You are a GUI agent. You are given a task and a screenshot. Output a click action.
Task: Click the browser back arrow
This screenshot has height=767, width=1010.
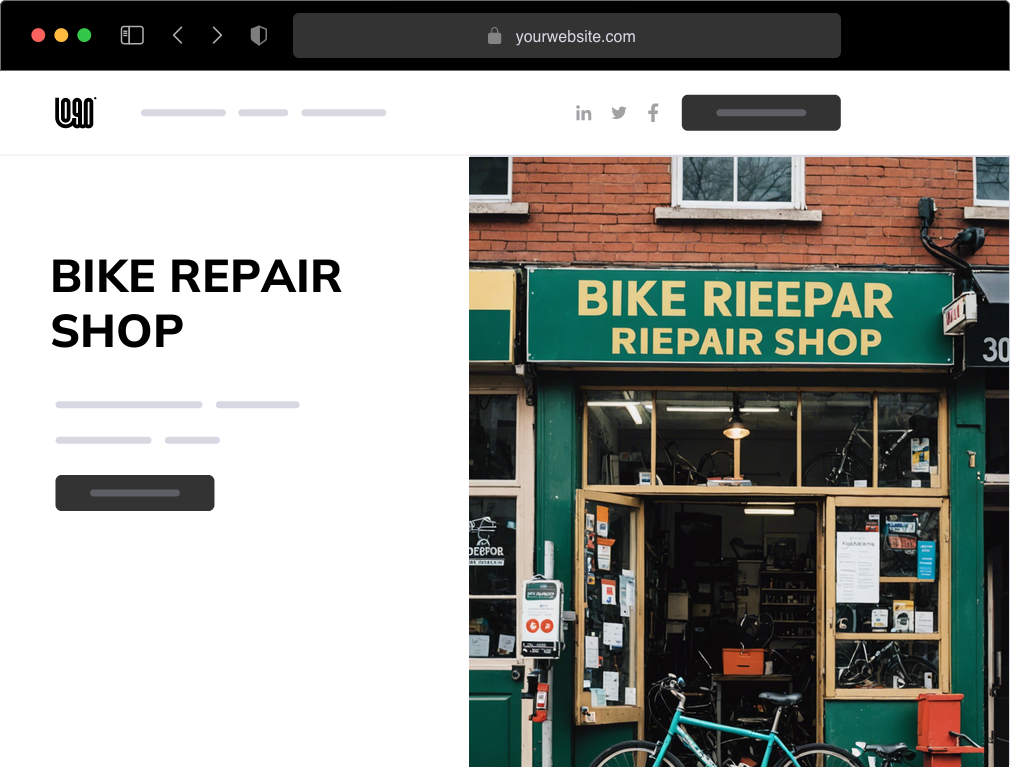pyautogui.click(x=177, y=34)
